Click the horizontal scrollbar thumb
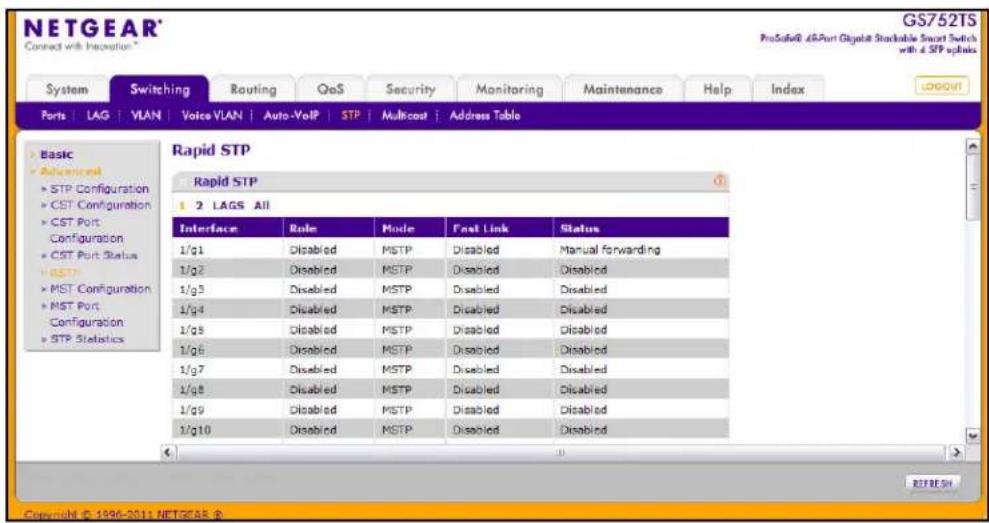This screenshot has width=989, height=523. [561, 452]
